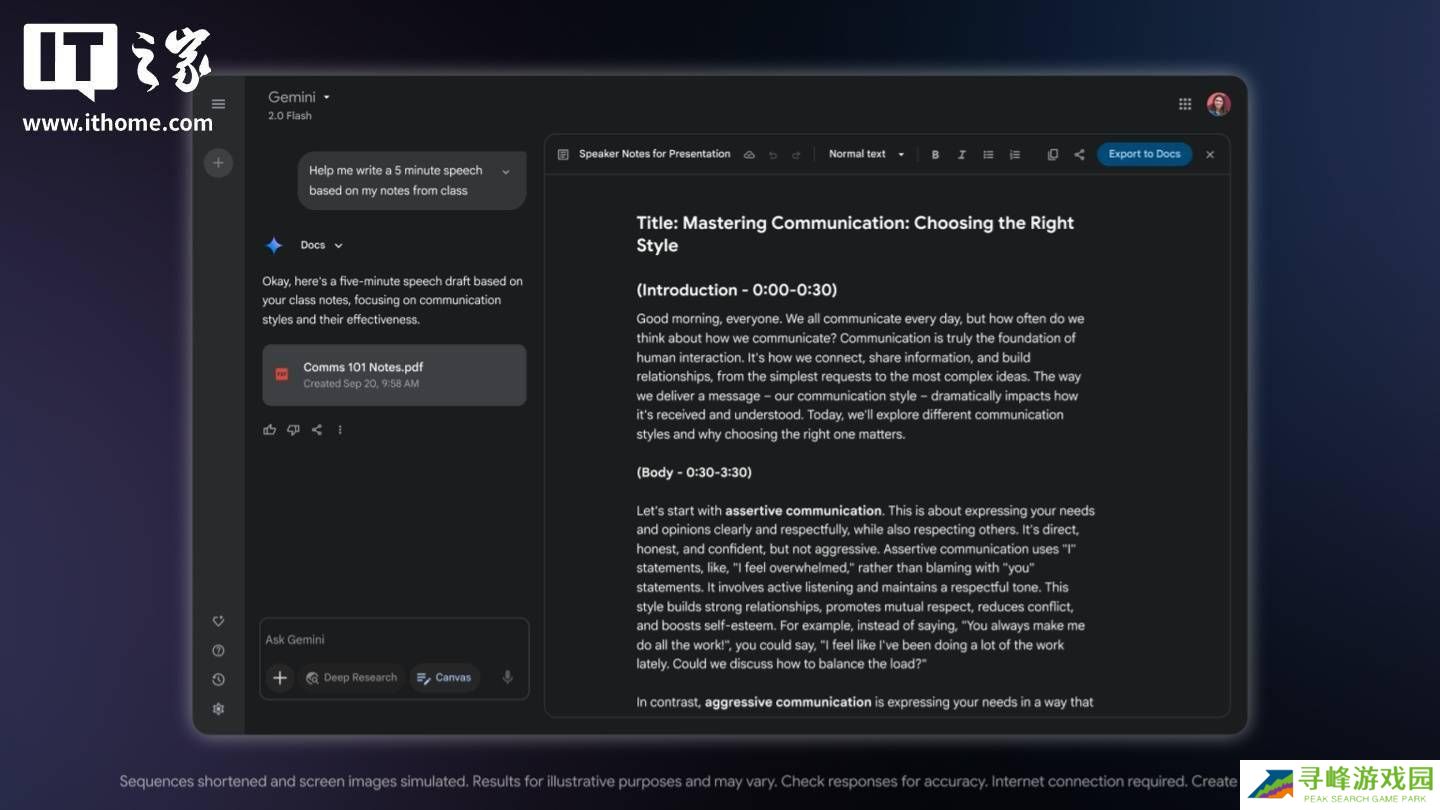Click Export to Docs button
The image size is (1440, 810).
tap(1144, 154)
